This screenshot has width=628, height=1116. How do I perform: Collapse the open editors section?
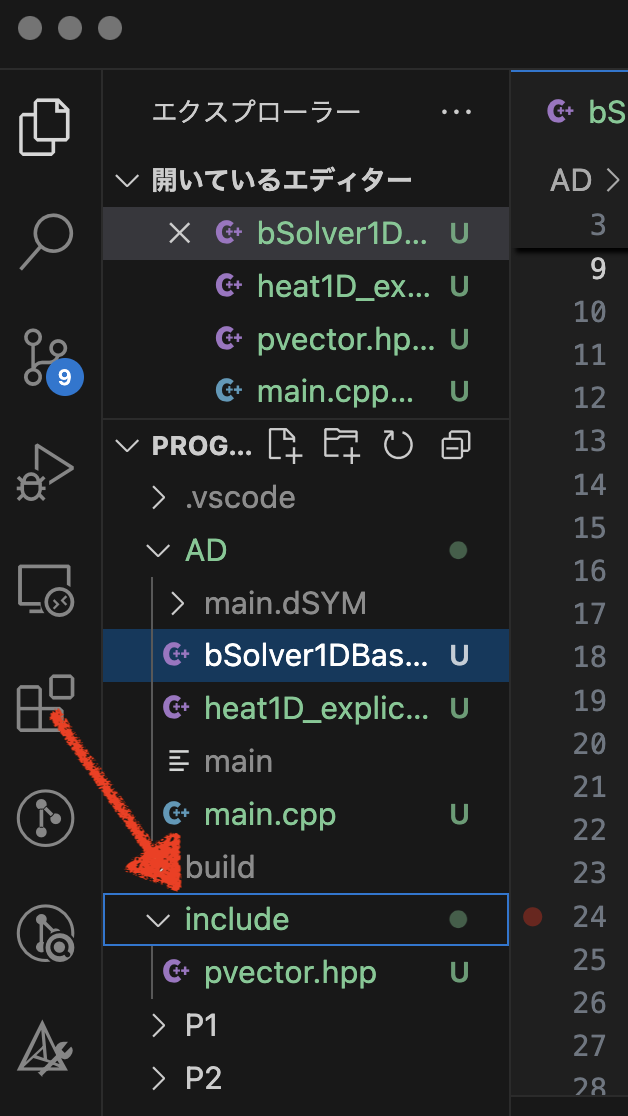click(127, 180)
